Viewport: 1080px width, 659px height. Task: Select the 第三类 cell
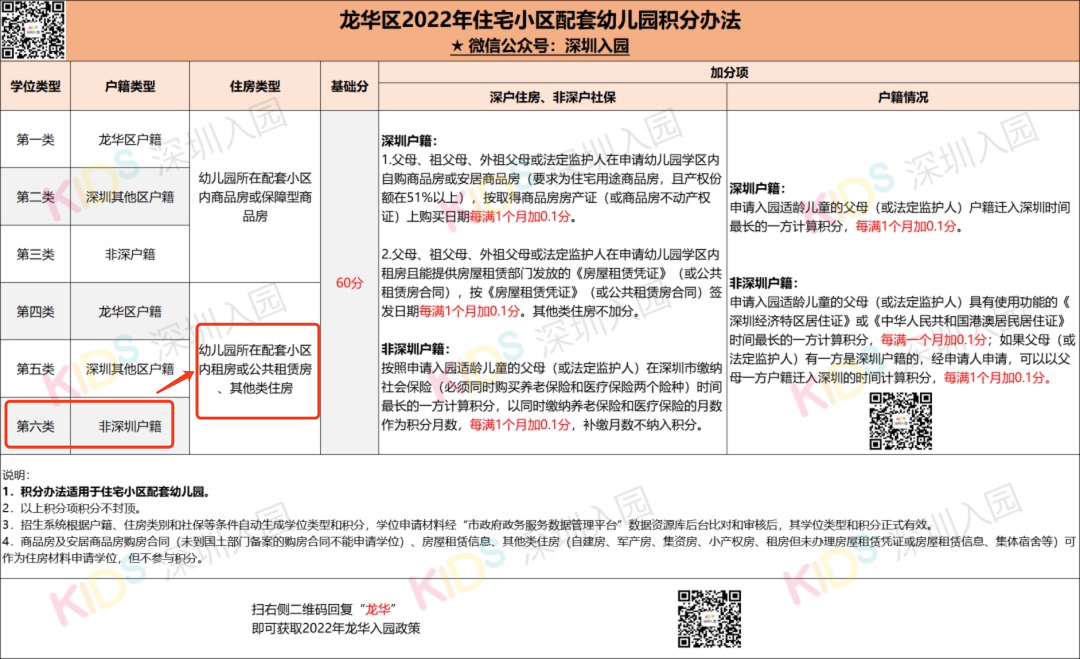coord(35,254)
